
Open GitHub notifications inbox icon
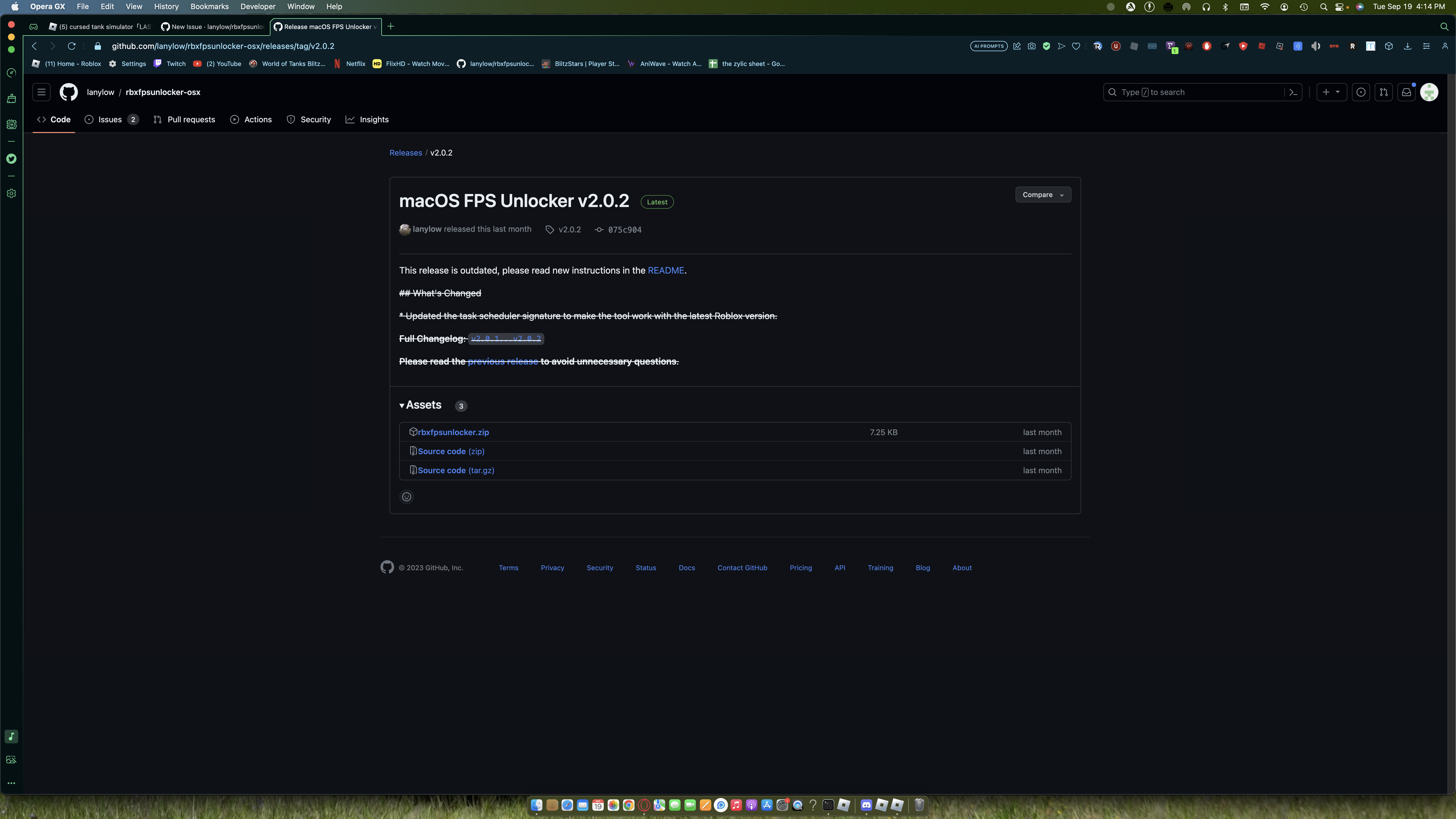click(x=1407, y=92)
